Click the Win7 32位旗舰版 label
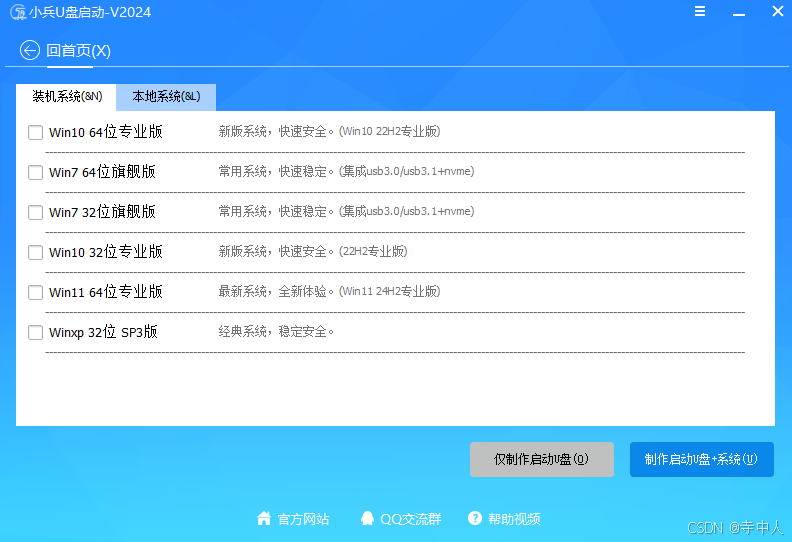 tap(102, 212)
